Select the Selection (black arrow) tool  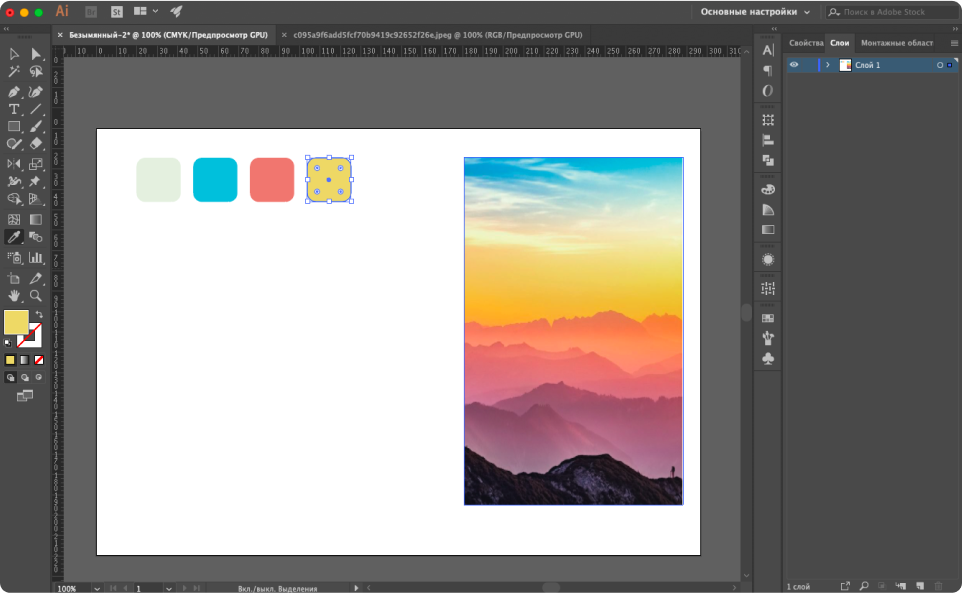(13, 55)
